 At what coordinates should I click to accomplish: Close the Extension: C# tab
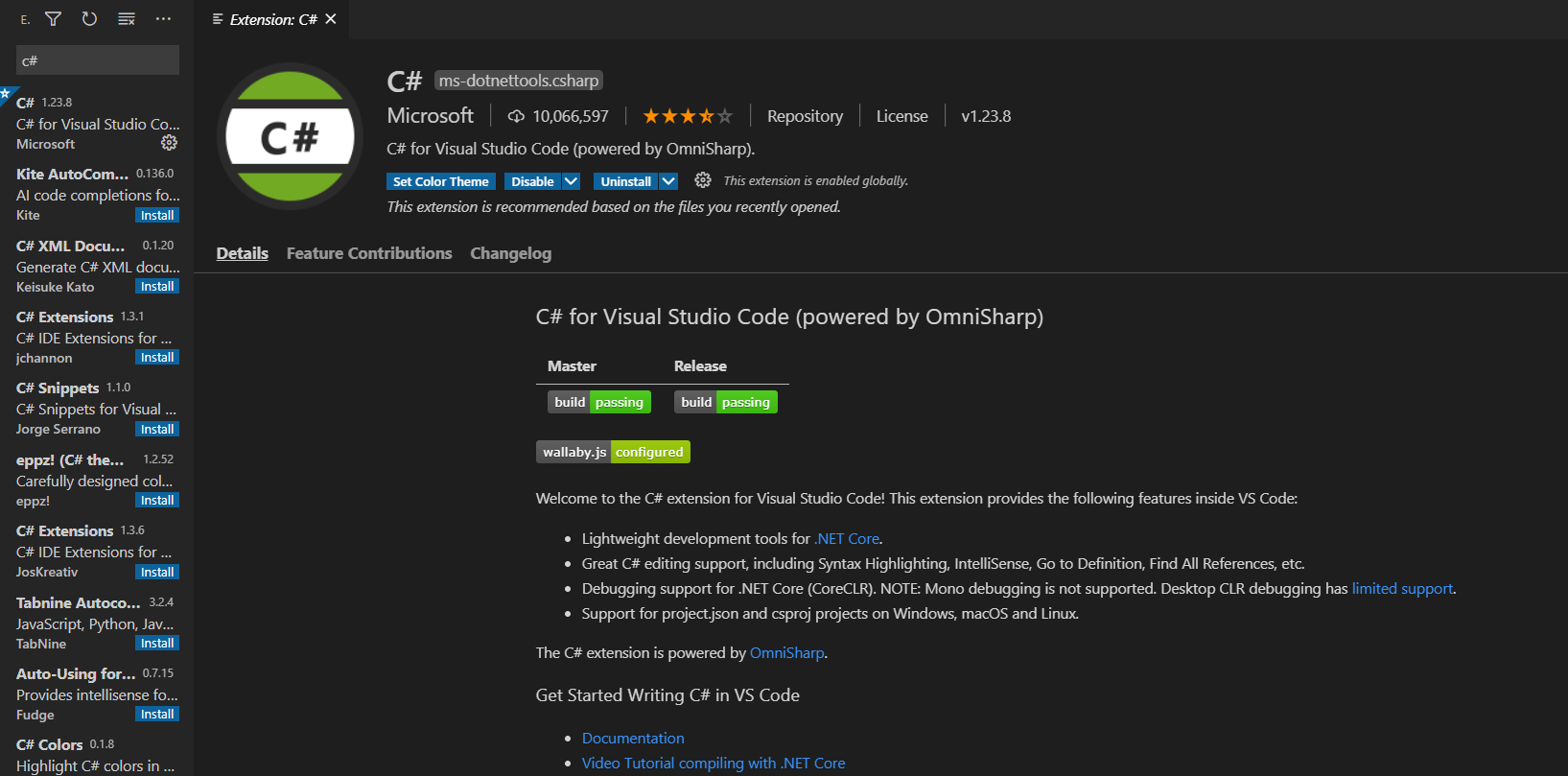pyautogui.click(x=331, y=19)
